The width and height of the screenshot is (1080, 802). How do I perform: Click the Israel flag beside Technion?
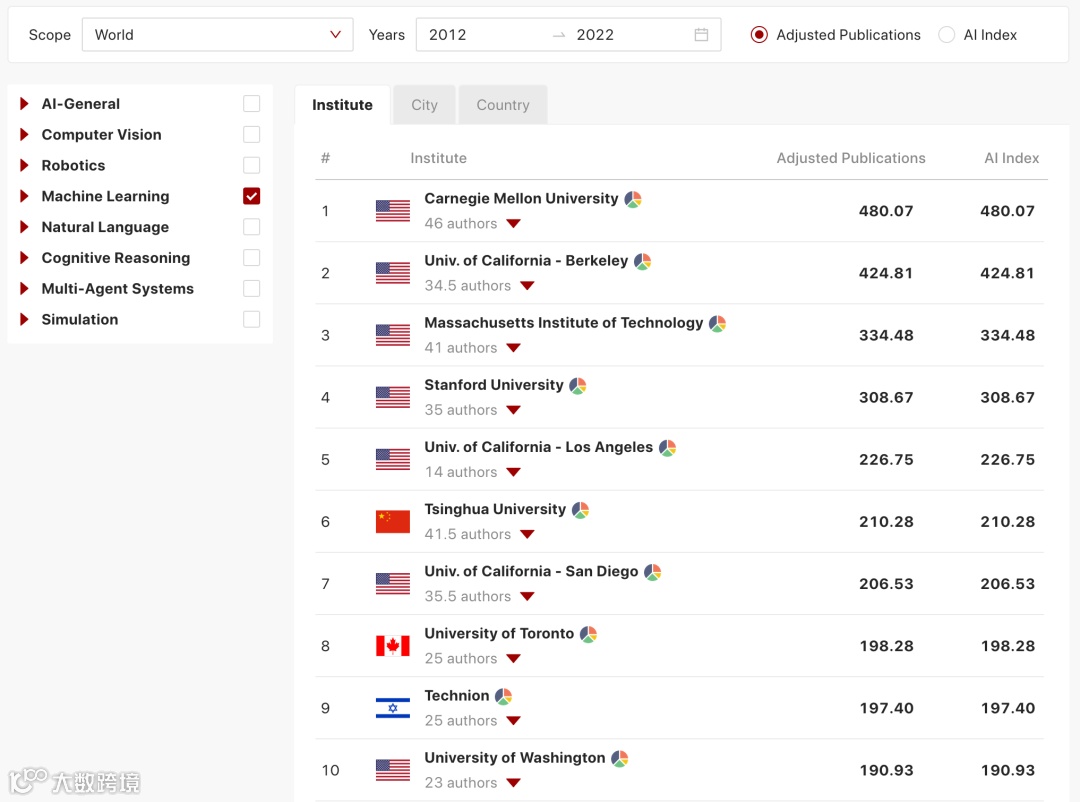393,708
